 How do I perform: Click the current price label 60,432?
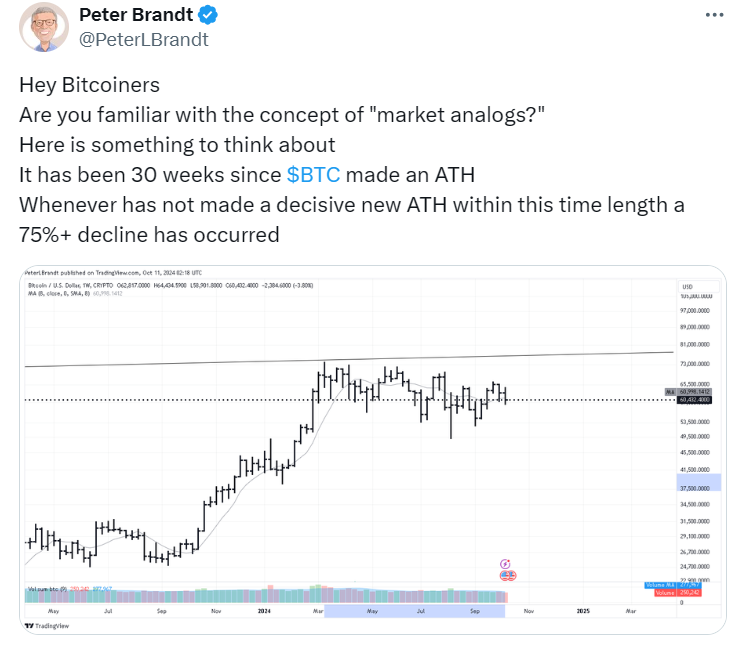point(694,400)
